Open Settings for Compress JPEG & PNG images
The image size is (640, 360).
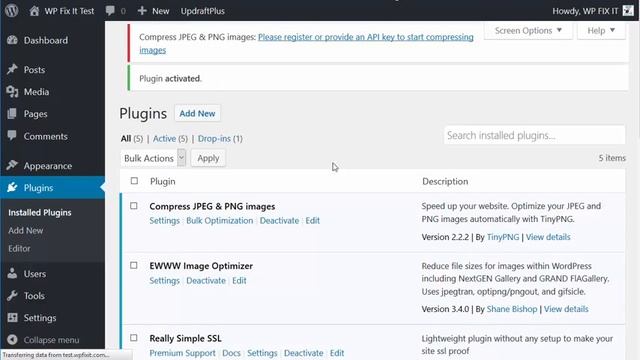[x=164, y=220]
